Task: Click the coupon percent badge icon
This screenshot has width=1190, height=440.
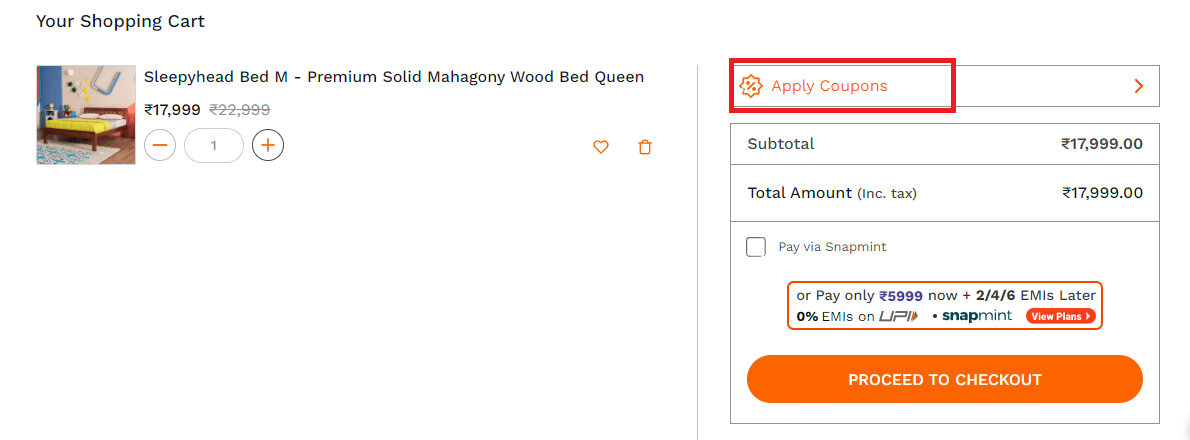Action: click(x=750, y=86)
